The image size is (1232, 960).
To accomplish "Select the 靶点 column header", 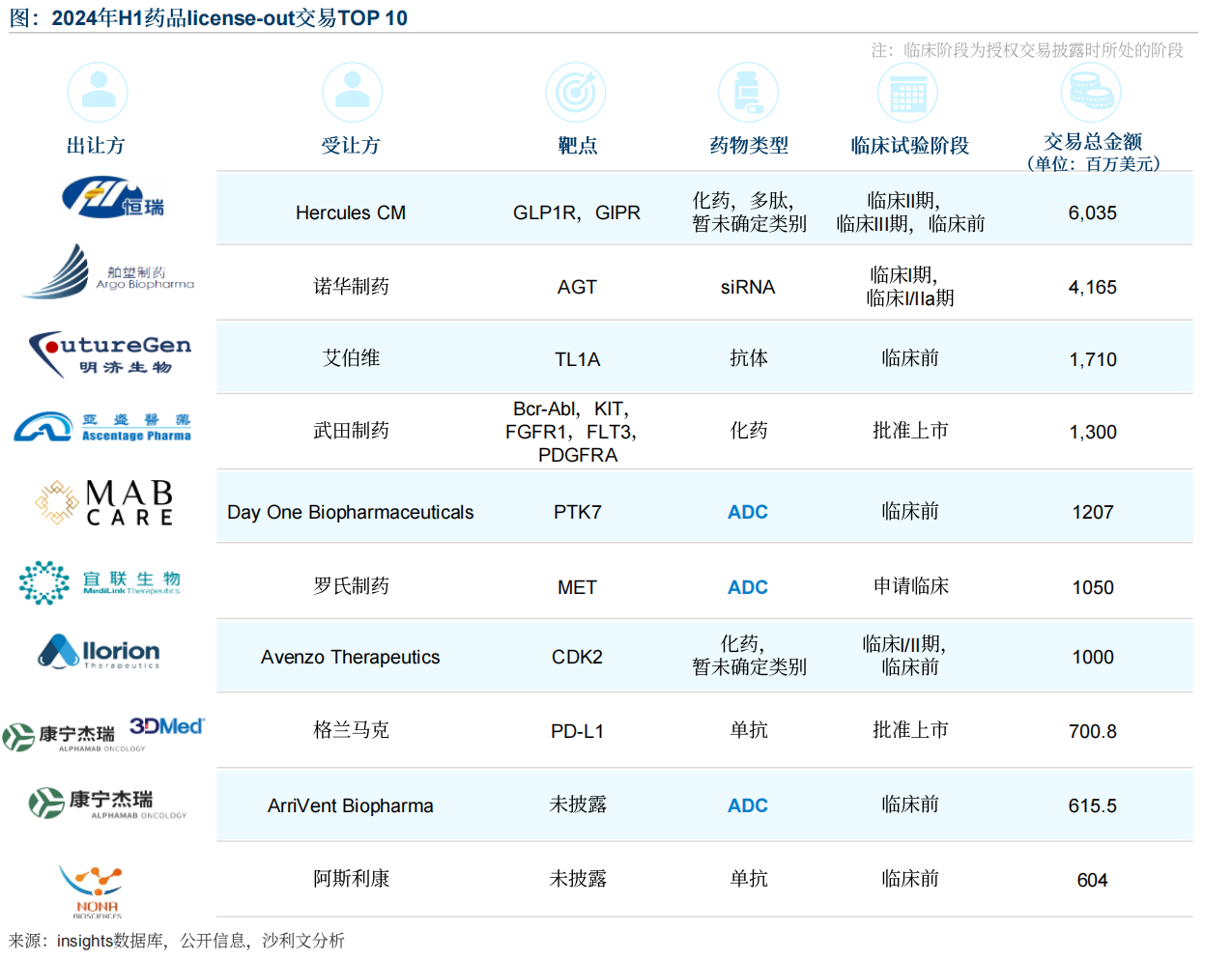I will [x=578, y=146].
